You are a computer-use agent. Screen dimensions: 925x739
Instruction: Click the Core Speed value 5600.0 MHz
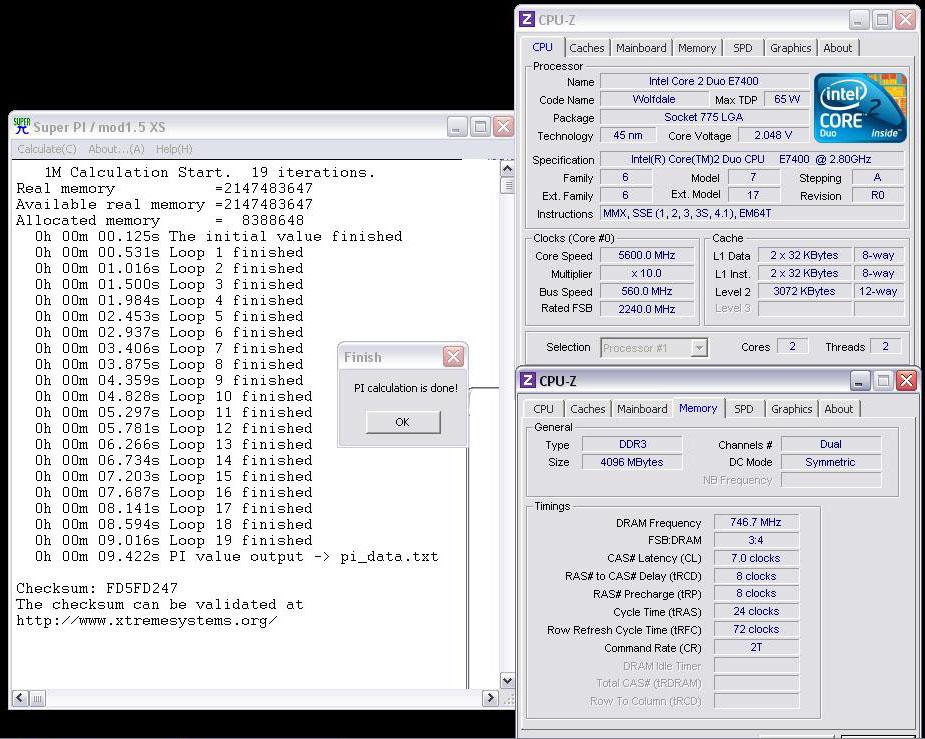pos(647,255)
